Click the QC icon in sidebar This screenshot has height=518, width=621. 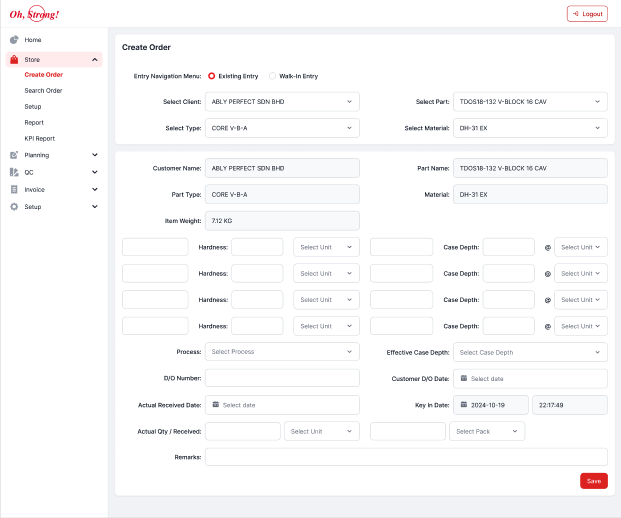tap(14, 172)
